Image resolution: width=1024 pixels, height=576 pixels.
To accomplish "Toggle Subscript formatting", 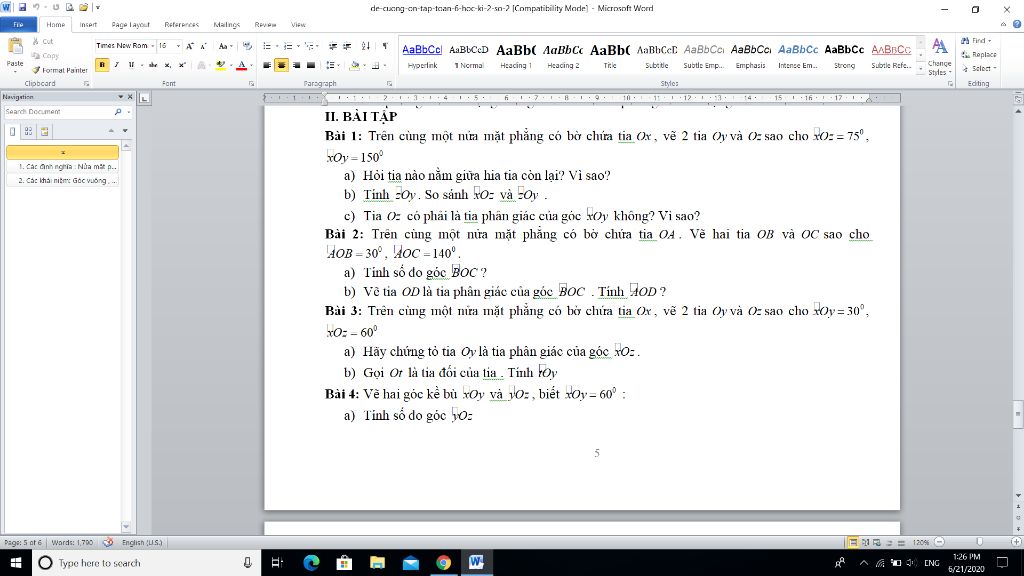I will pyautogui.click(x=168, y=65).
